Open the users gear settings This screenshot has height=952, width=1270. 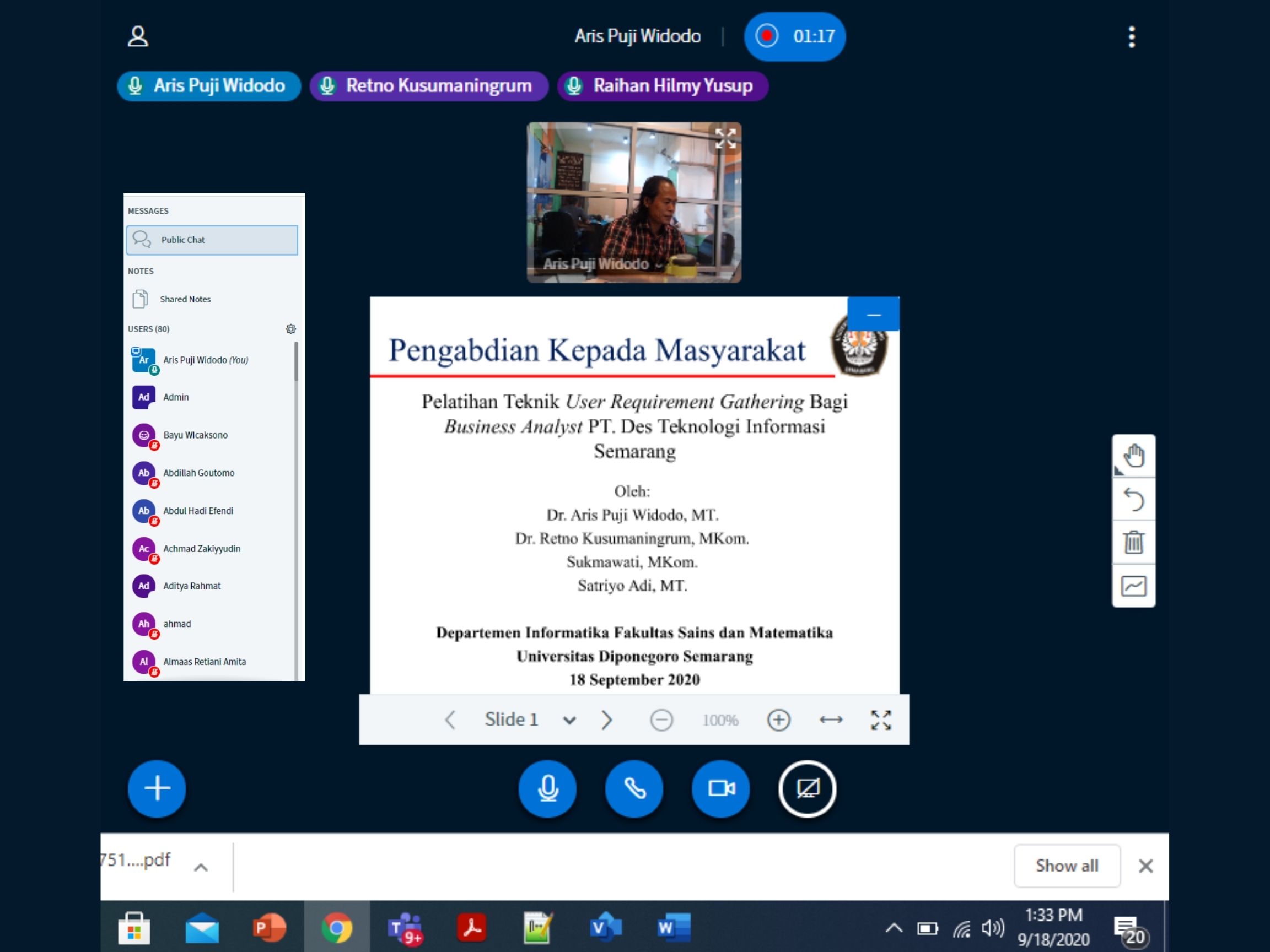pyautogui.click(x=291, y=329)
